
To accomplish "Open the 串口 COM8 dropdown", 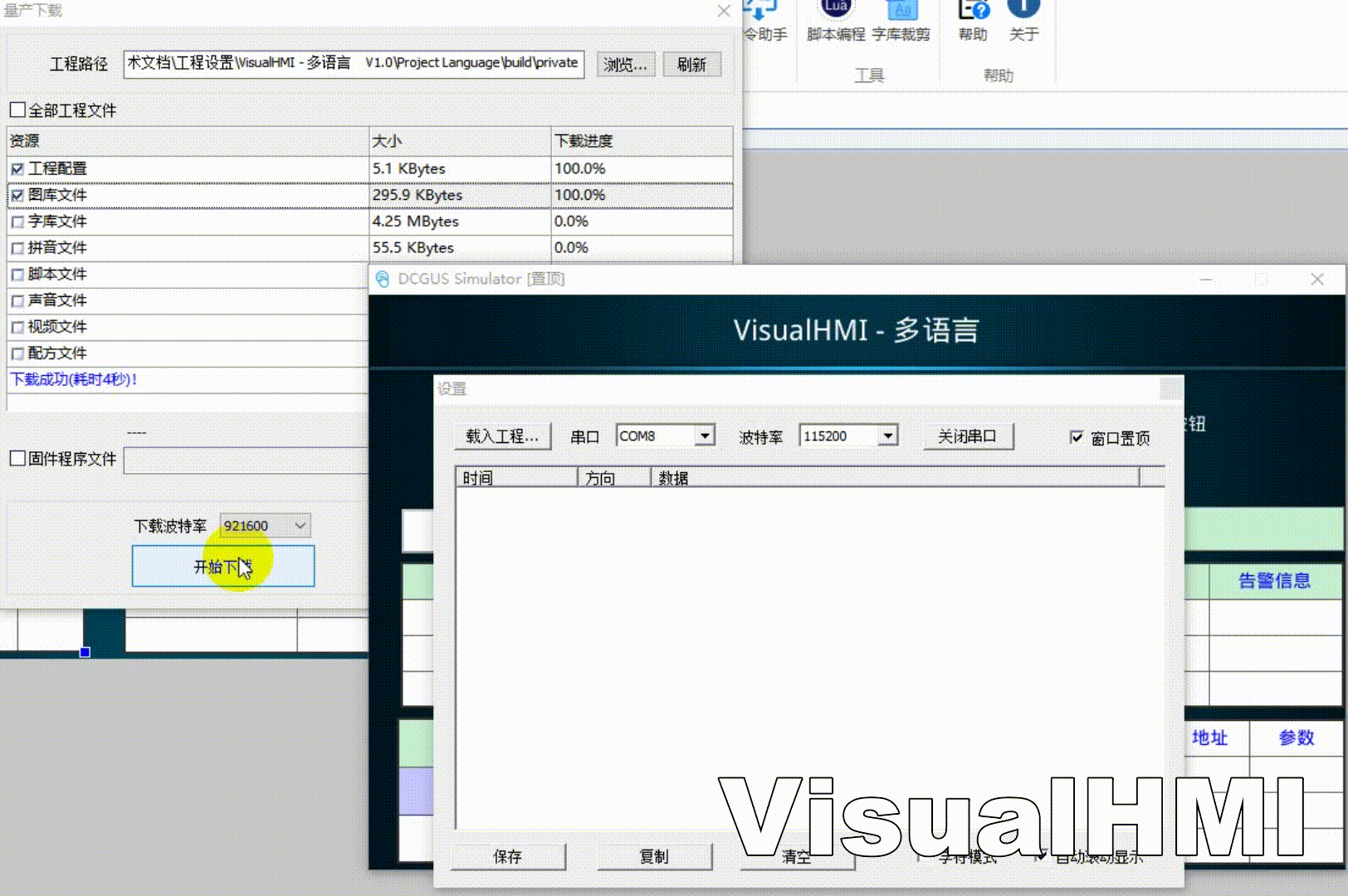I will (x=705, y=436).
